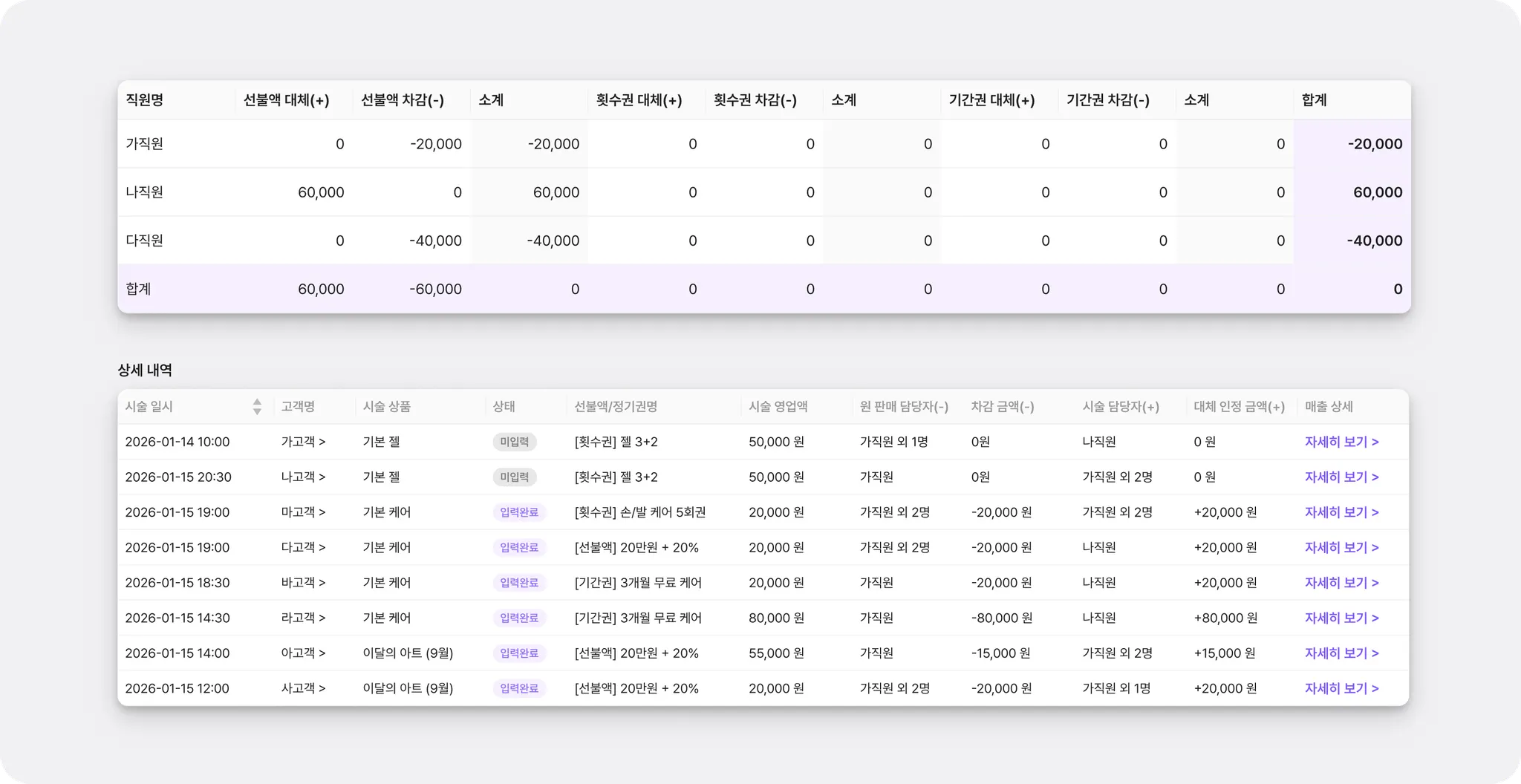
Task: Click 미입력 status badge for 가고객
Action: click(x=514, y=442)
